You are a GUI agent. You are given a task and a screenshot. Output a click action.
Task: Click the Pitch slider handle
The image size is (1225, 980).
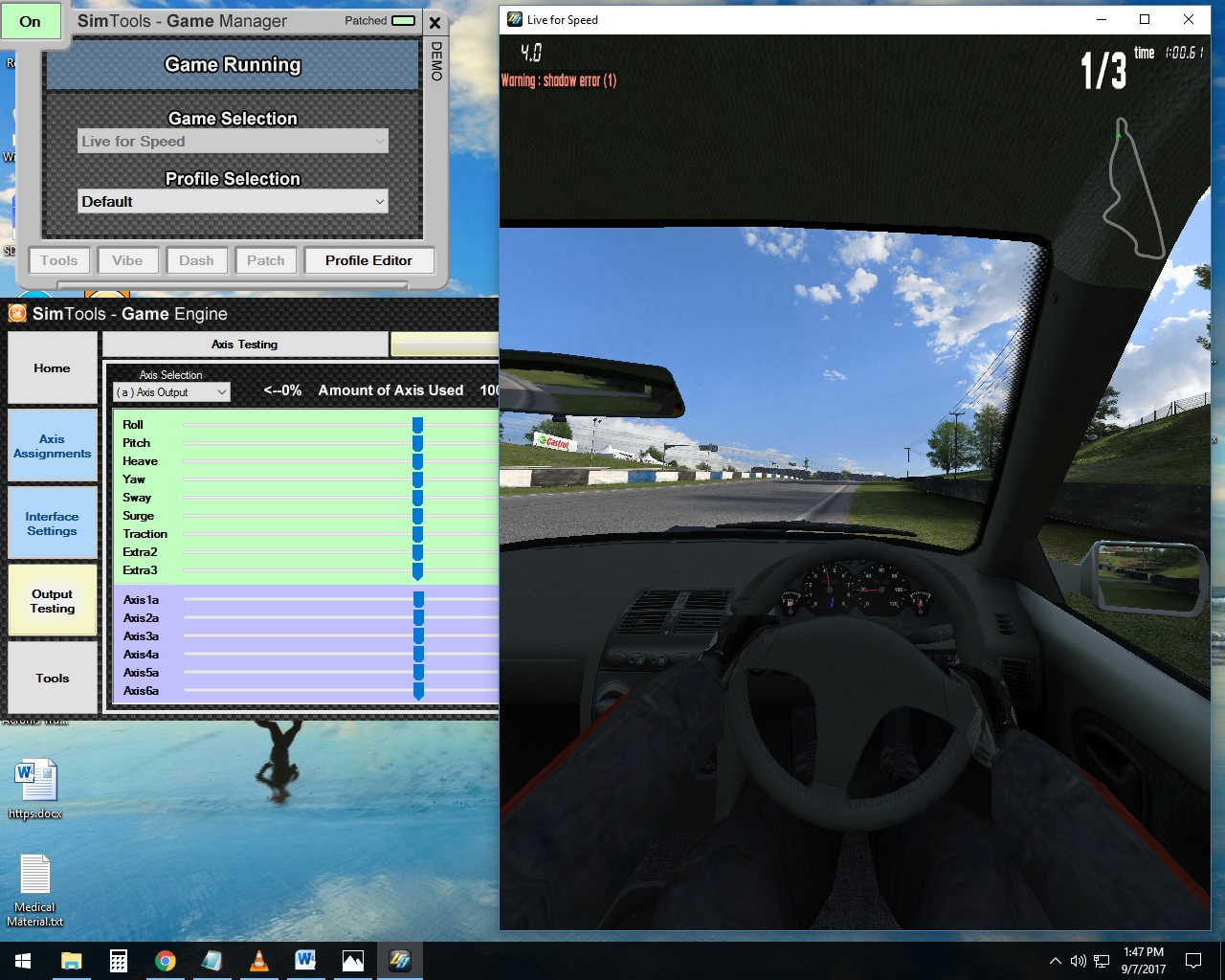tap(417, 443)
